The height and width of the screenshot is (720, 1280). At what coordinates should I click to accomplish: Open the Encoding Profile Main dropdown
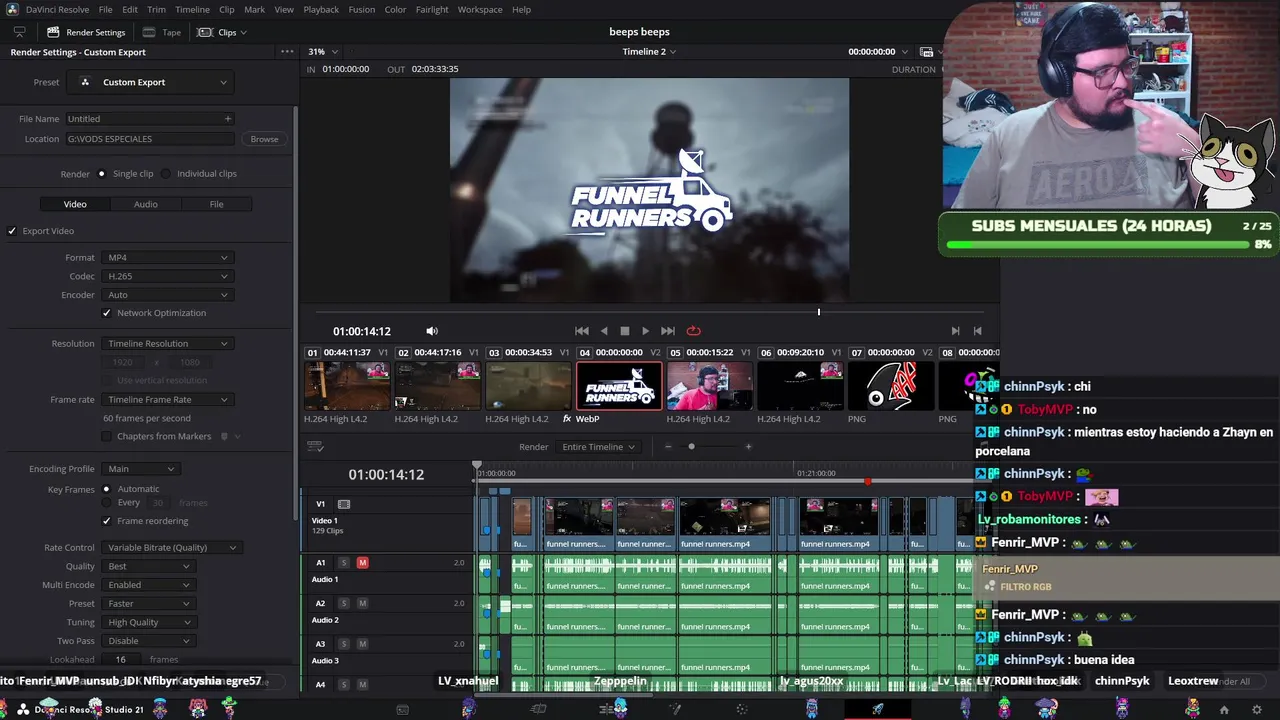coord(140,469)
